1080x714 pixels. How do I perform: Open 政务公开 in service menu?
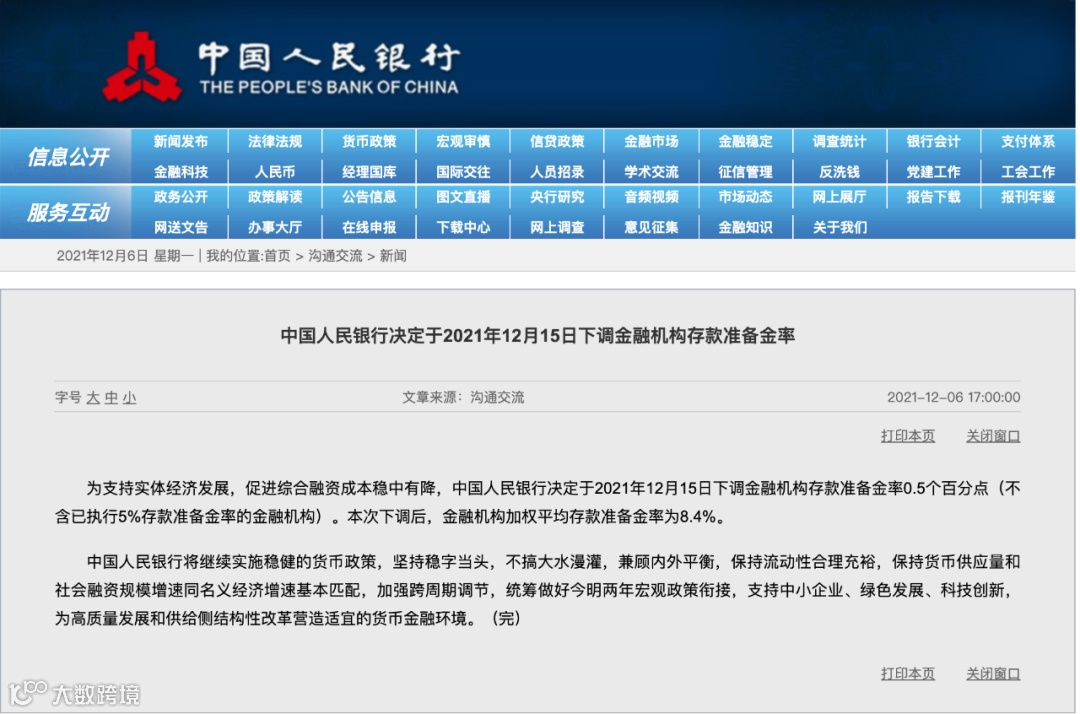(180, 197)
